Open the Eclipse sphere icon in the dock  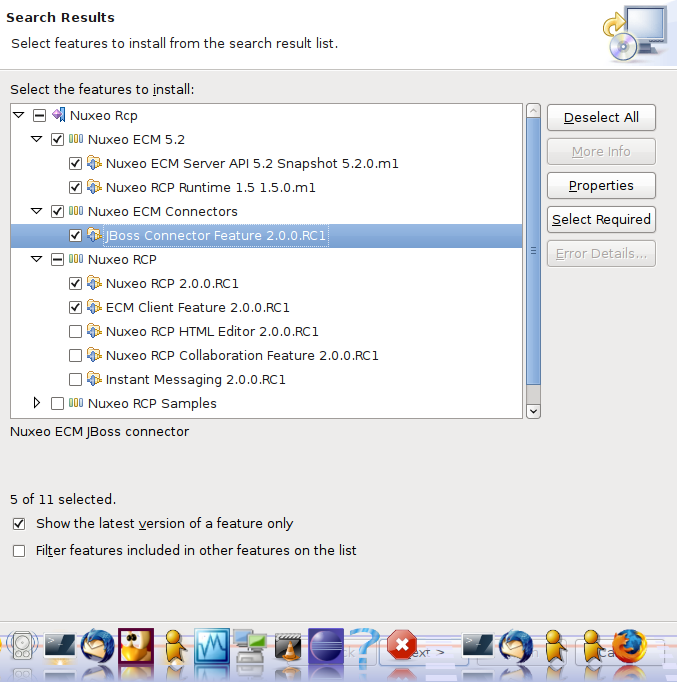coord(326,646)
